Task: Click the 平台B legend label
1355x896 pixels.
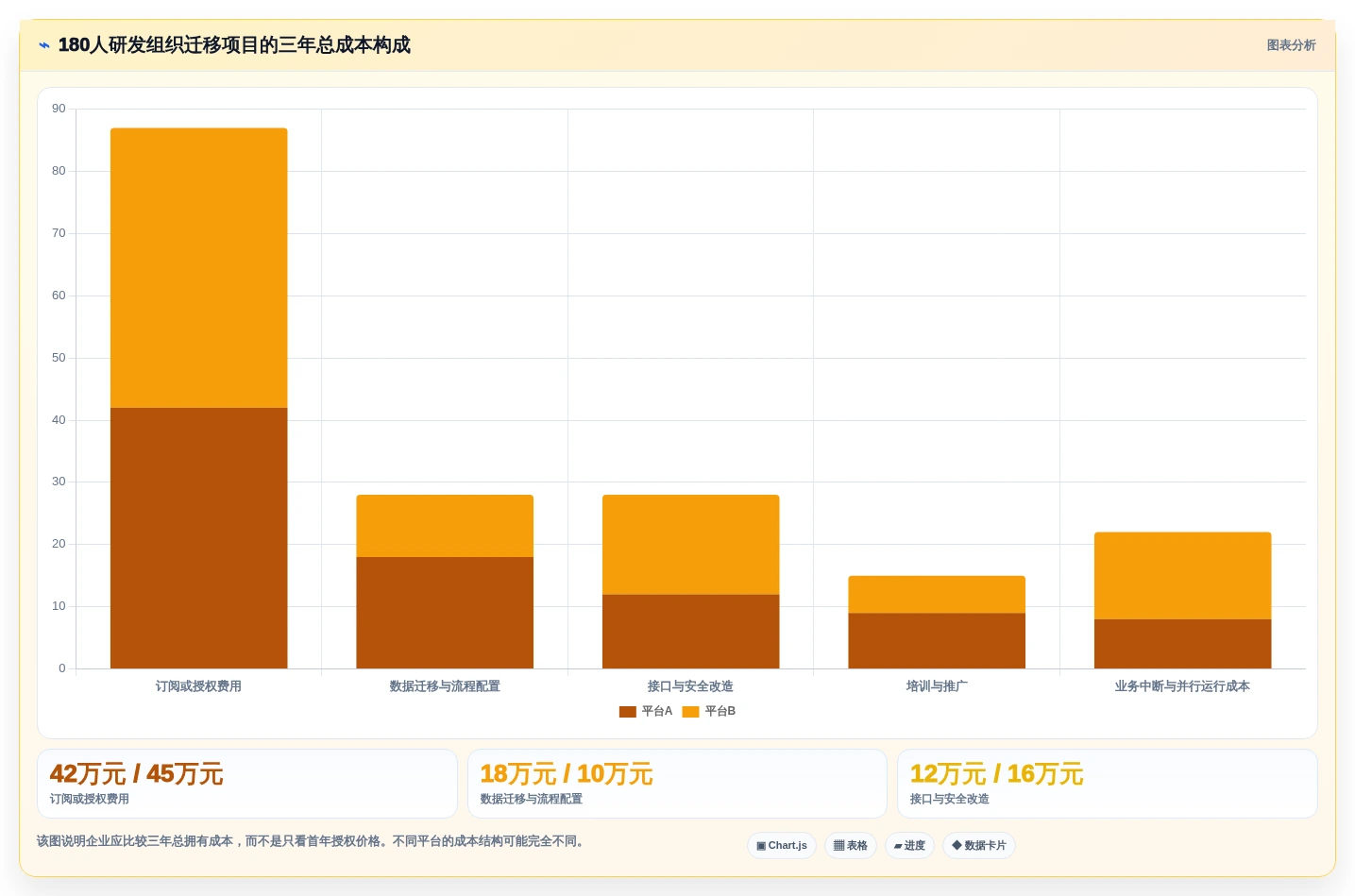Action: [x=720, y=711]
